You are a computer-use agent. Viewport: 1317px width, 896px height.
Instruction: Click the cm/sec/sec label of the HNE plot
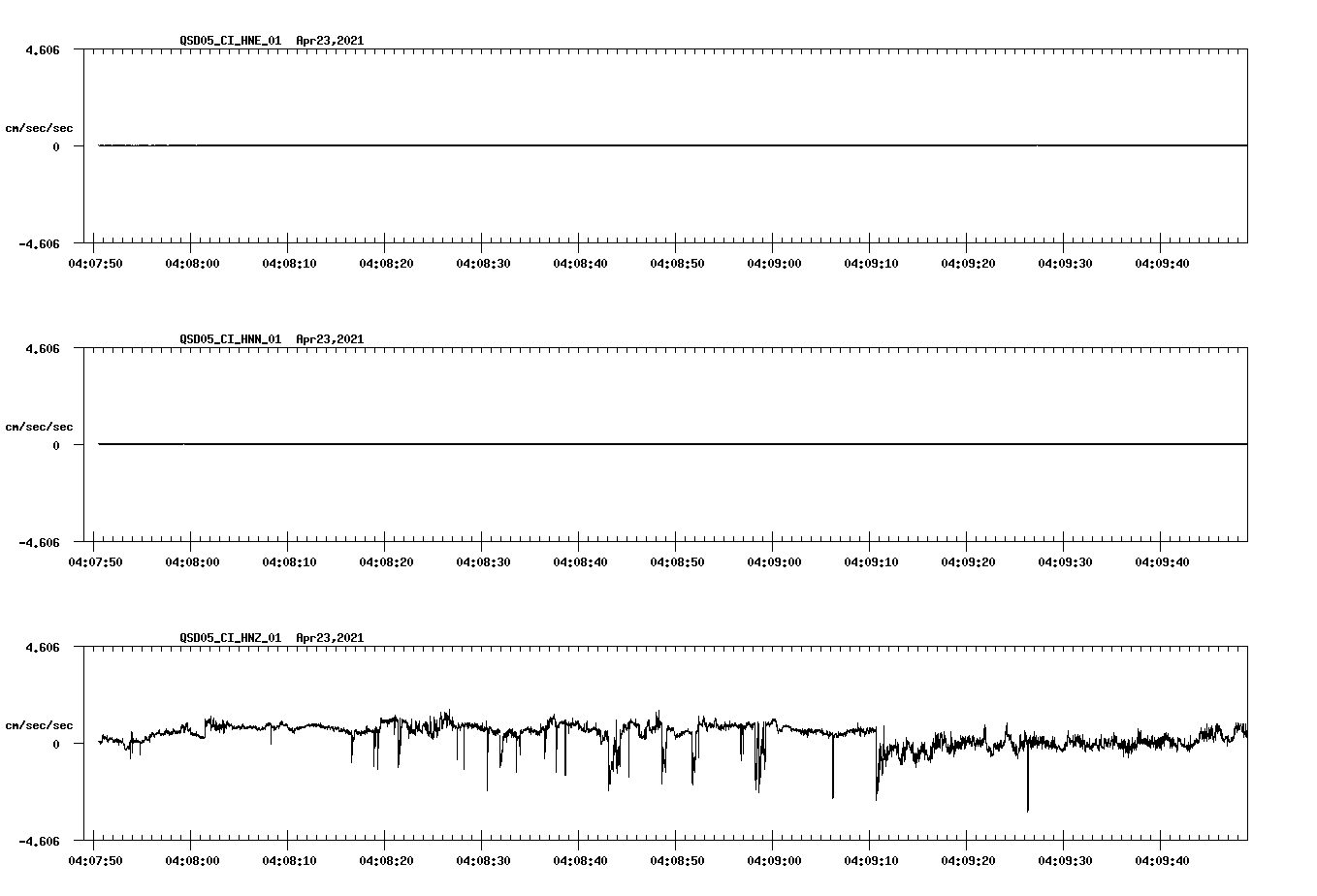pos(40,126)
